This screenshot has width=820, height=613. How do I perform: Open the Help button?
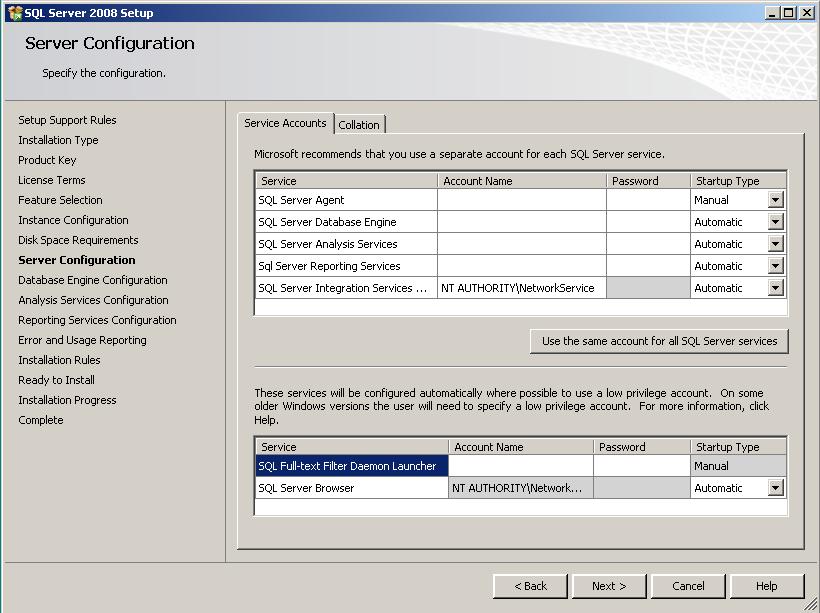pyautogui.click(x=767, y=586)
